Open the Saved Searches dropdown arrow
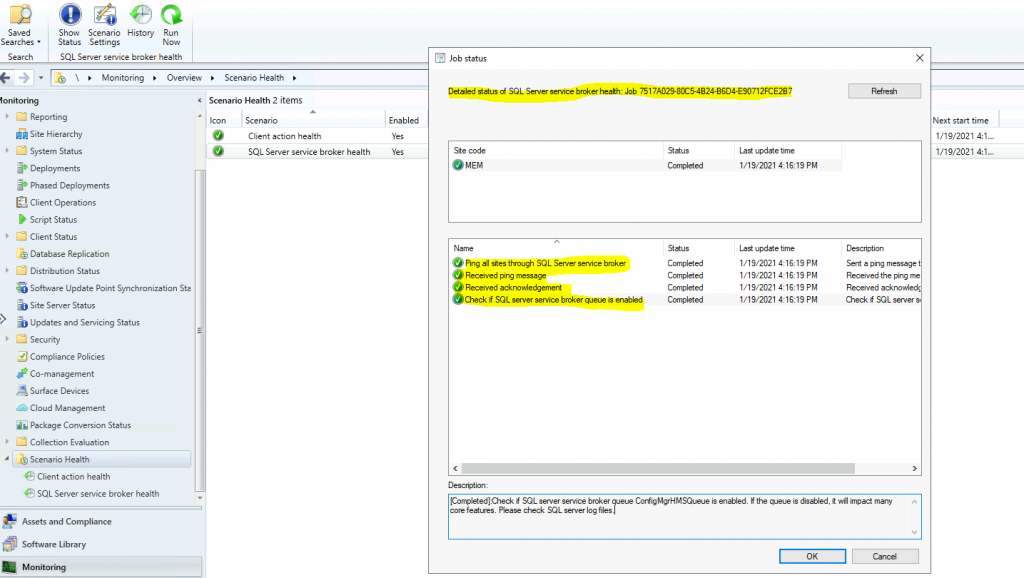This screenshot has width=1024, height=578. [39, 42]
